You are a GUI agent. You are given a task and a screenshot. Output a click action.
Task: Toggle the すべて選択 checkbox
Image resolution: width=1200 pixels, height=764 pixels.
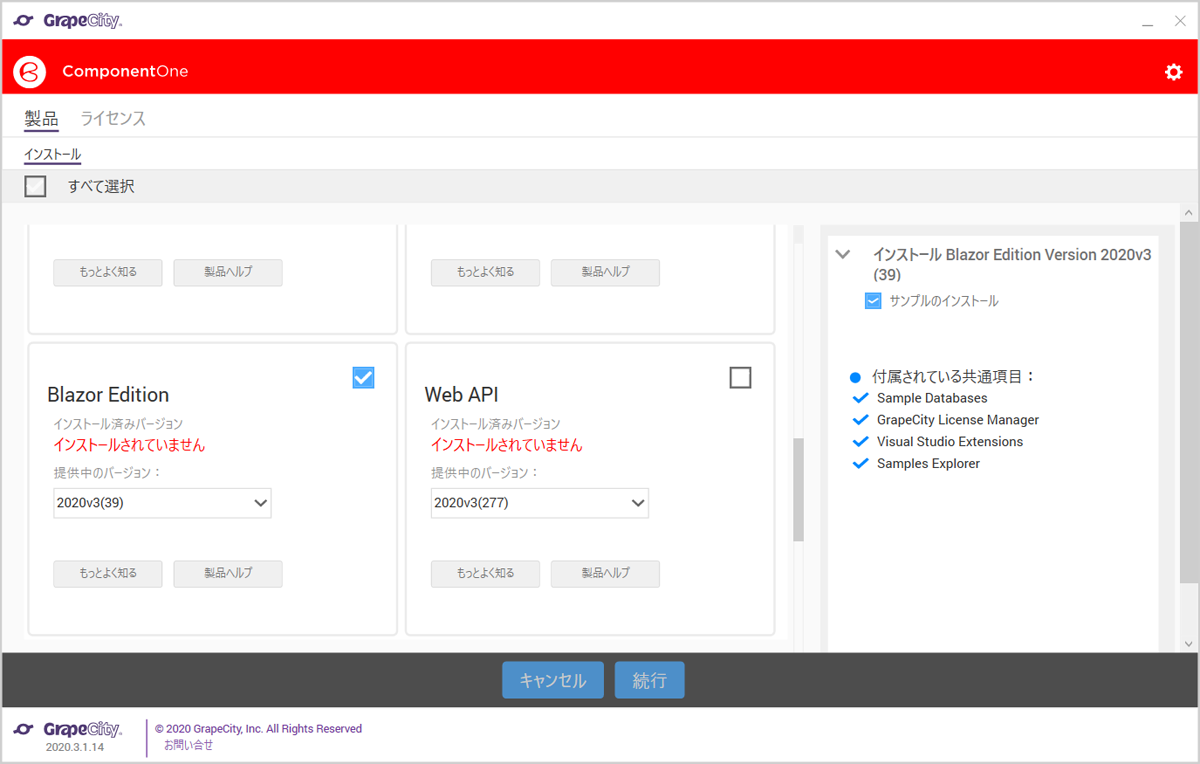[35, 186]
